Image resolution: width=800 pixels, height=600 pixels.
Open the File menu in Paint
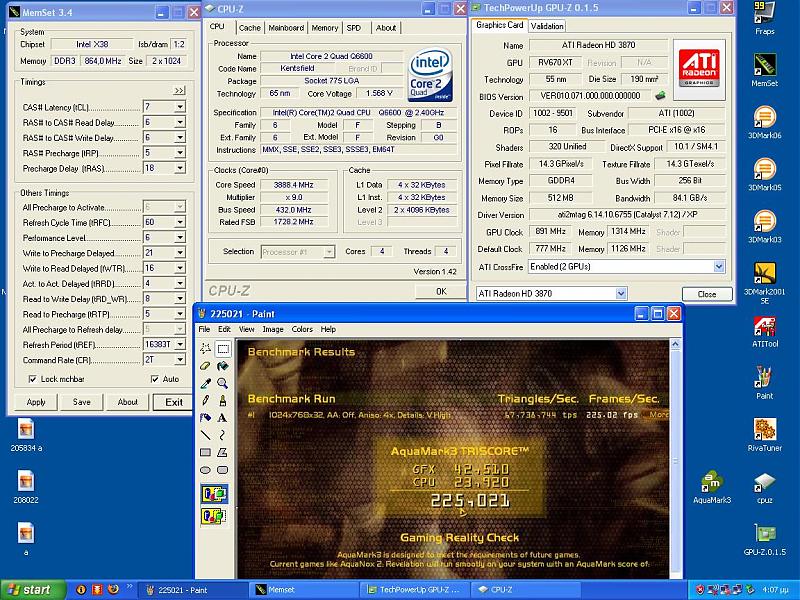point(205,330)
